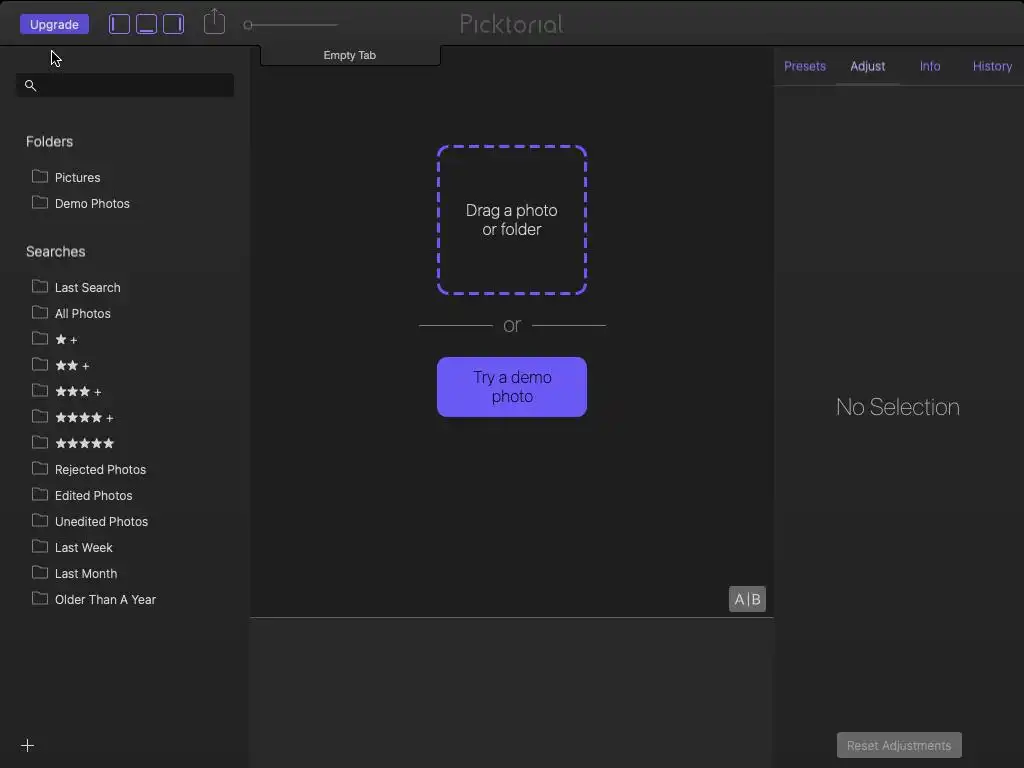Click the folder icon beside Last Search
Image resolution: width=1024 pixels, height=768 pixels.
[40, 287]
